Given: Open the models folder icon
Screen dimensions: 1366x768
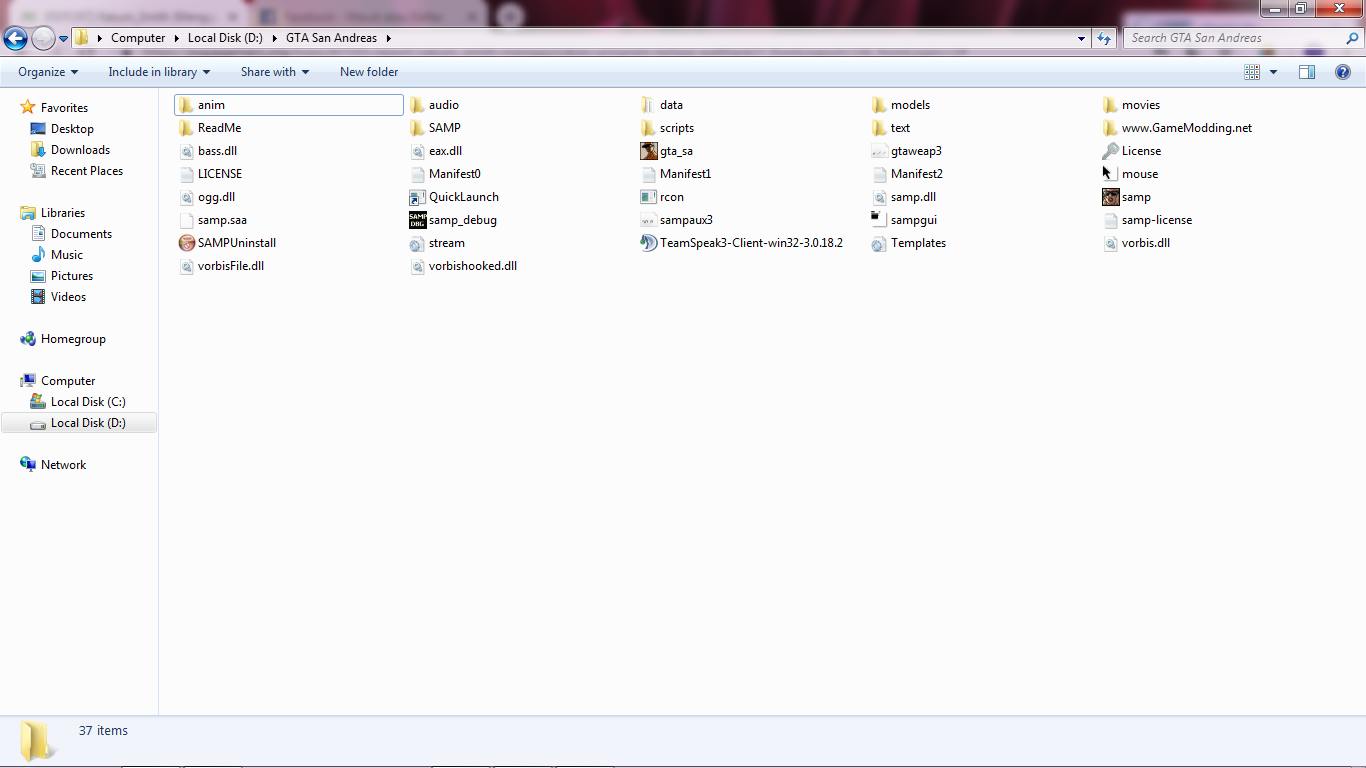Looking at the screenshot, I should (880, 105).
